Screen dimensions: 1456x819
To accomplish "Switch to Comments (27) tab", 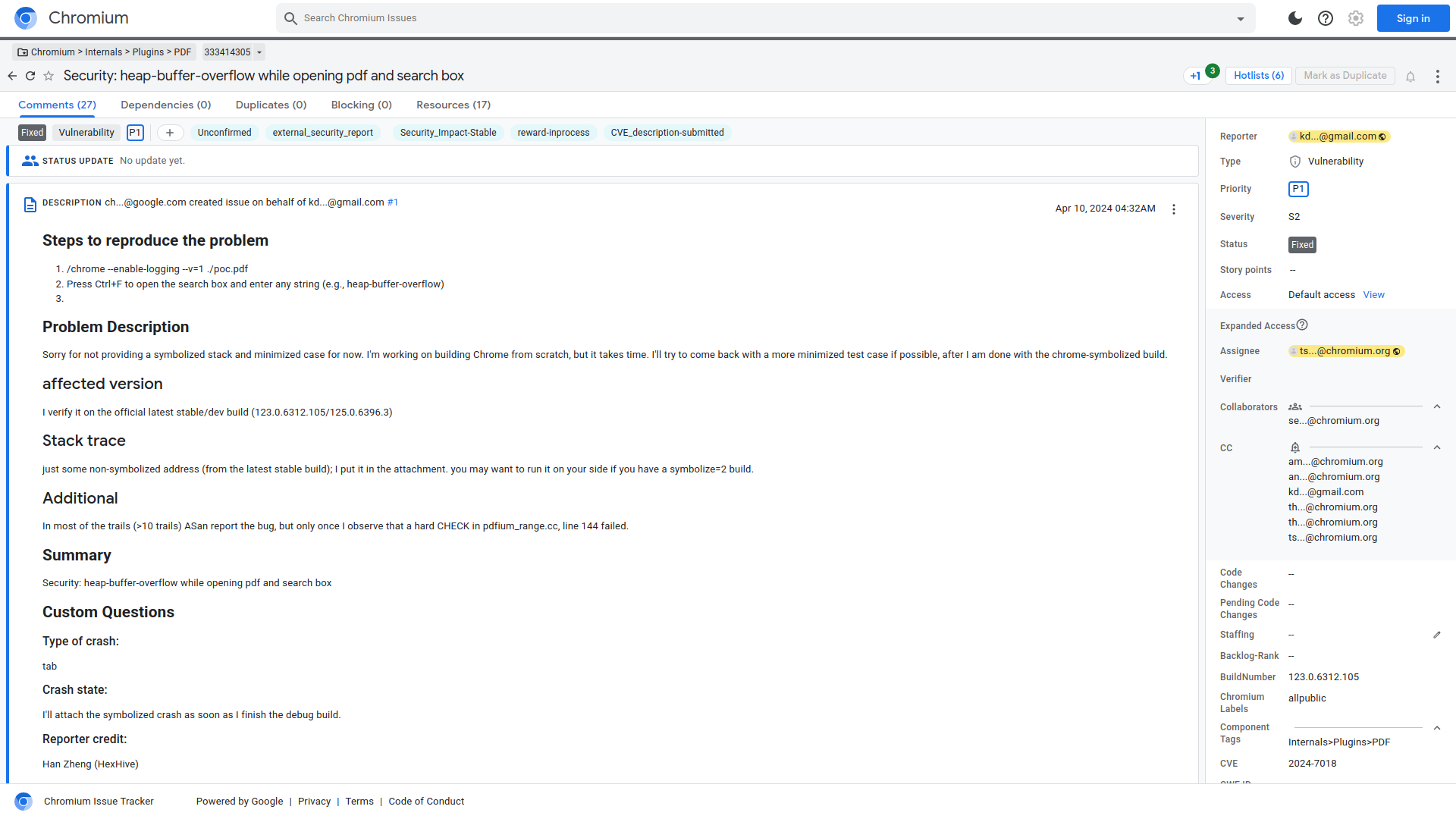I will tap(58, 105).
